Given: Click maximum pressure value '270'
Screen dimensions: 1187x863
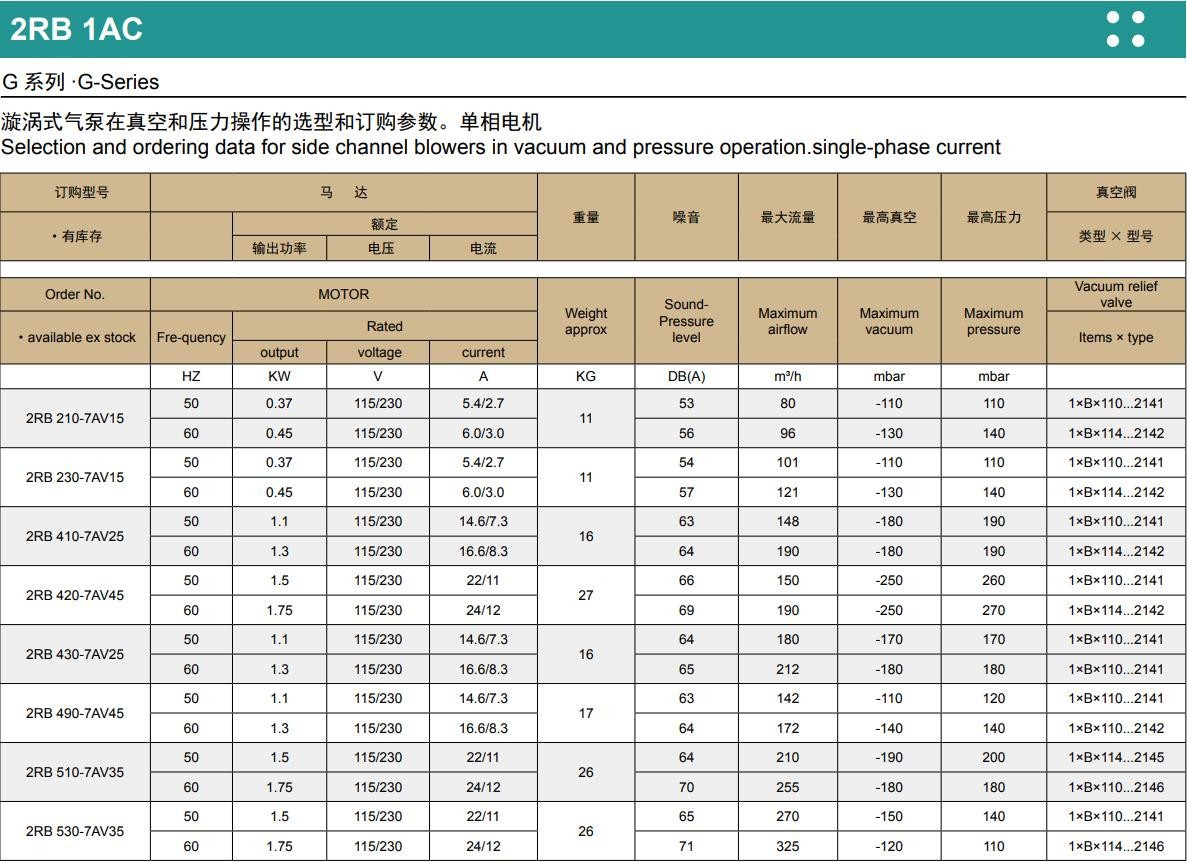Looking at the screenshot, I should click(x=993, y=610).
